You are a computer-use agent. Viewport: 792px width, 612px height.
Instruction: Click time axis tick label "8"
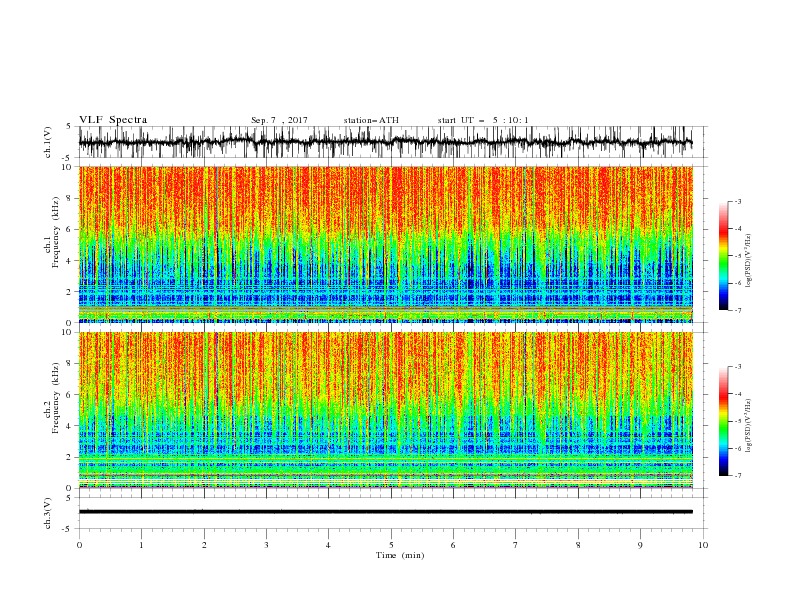[578, 545]
